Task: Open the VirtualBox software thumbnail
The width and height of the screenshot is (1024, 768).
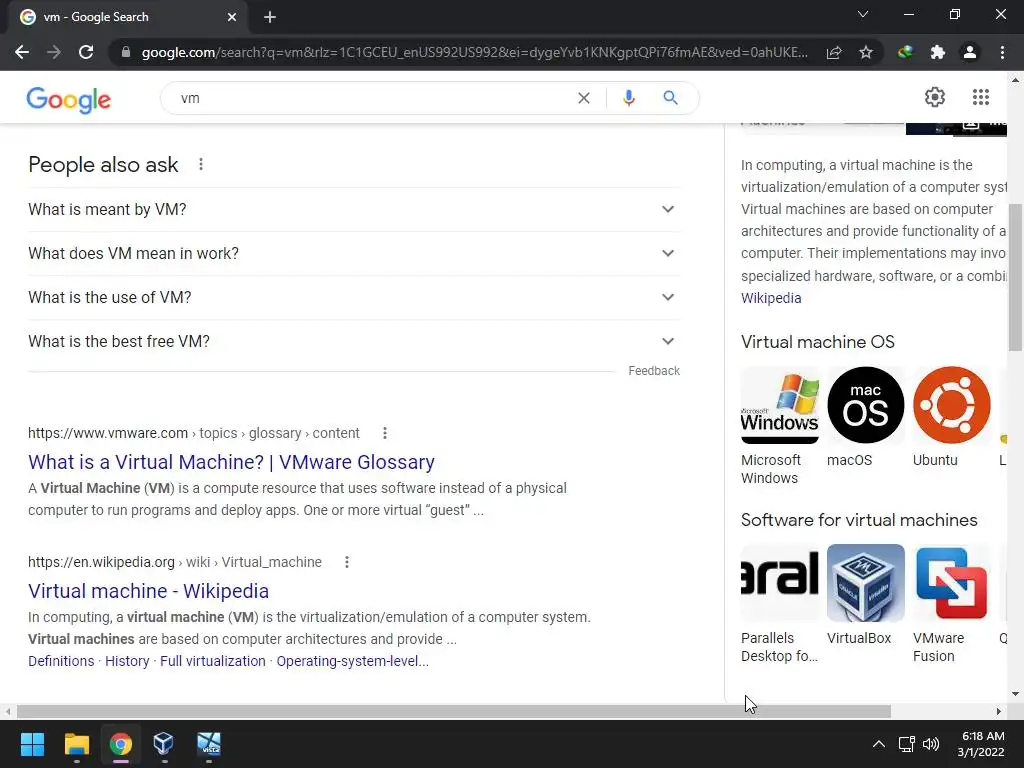Action: [865, 583]
